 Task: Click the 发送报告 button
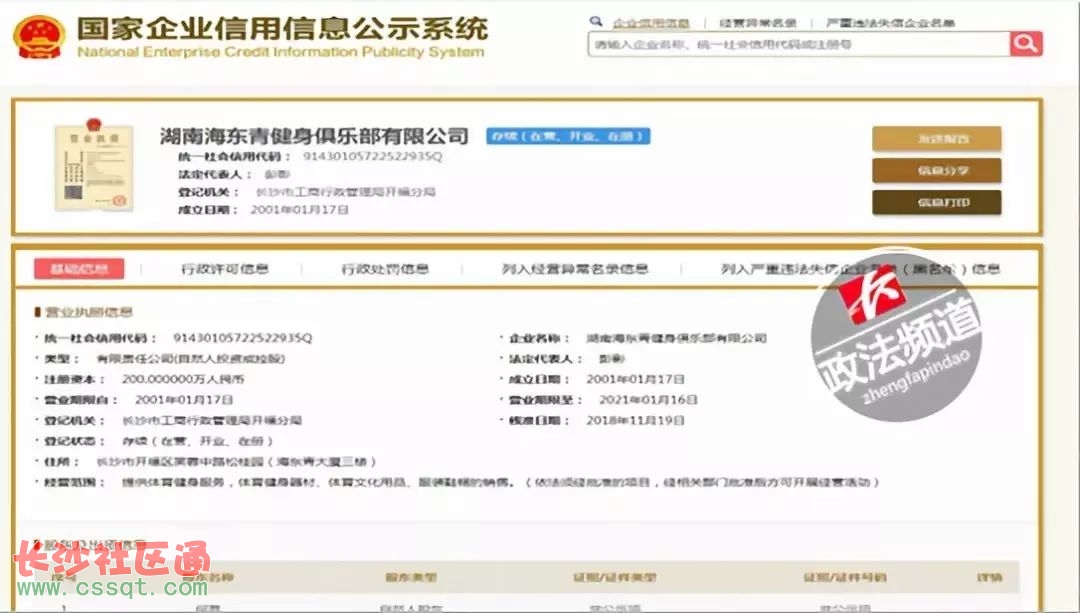(937, 139)
